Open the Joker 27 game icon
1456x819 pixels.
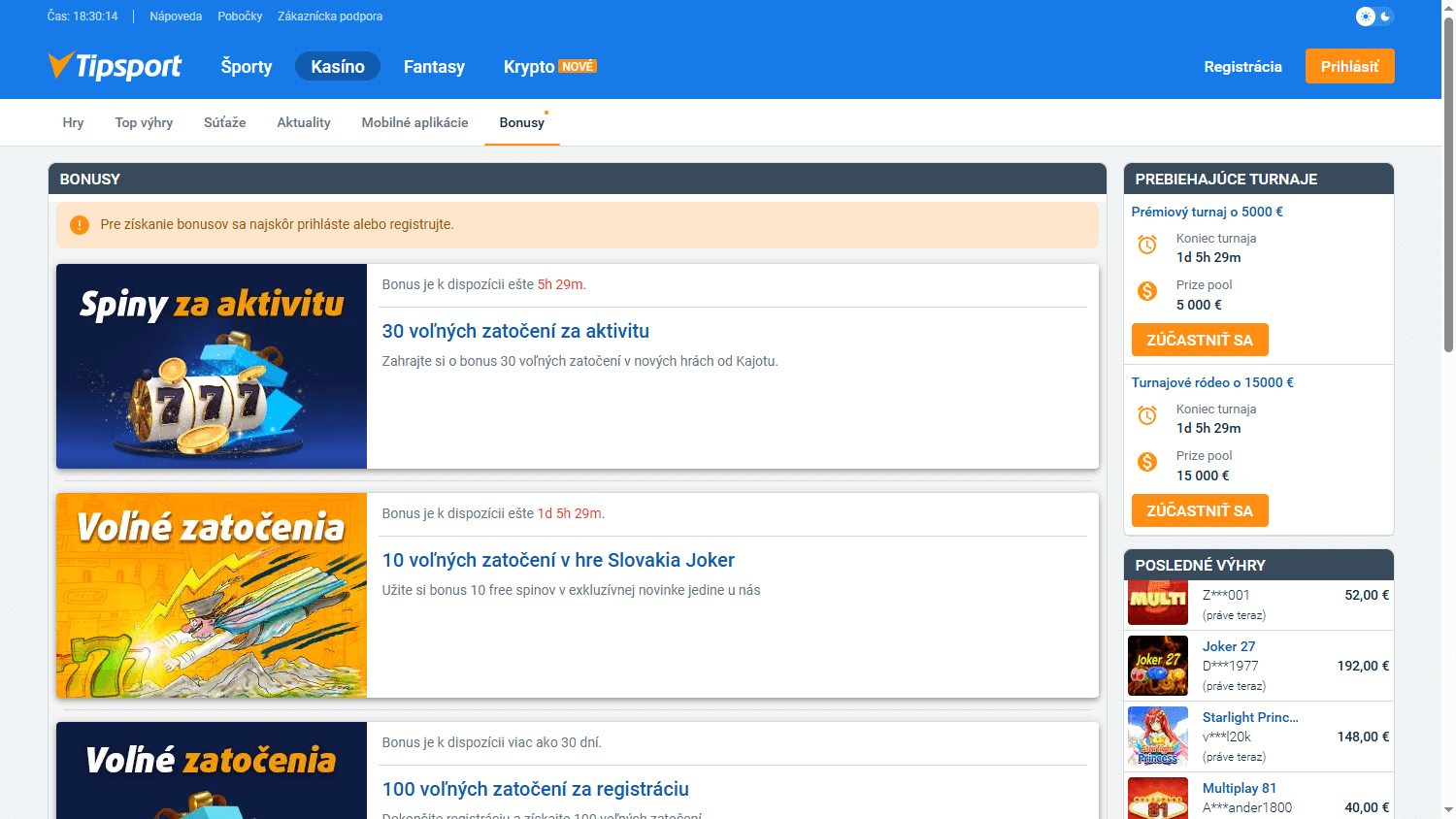click(x=1156, y=666)
